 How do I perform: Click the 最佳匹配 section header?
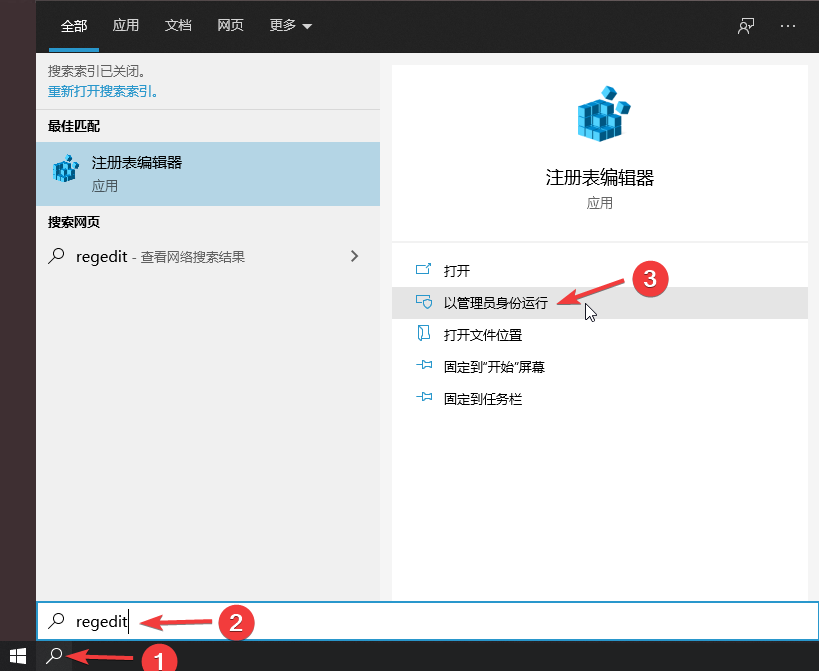coord(74,126)
